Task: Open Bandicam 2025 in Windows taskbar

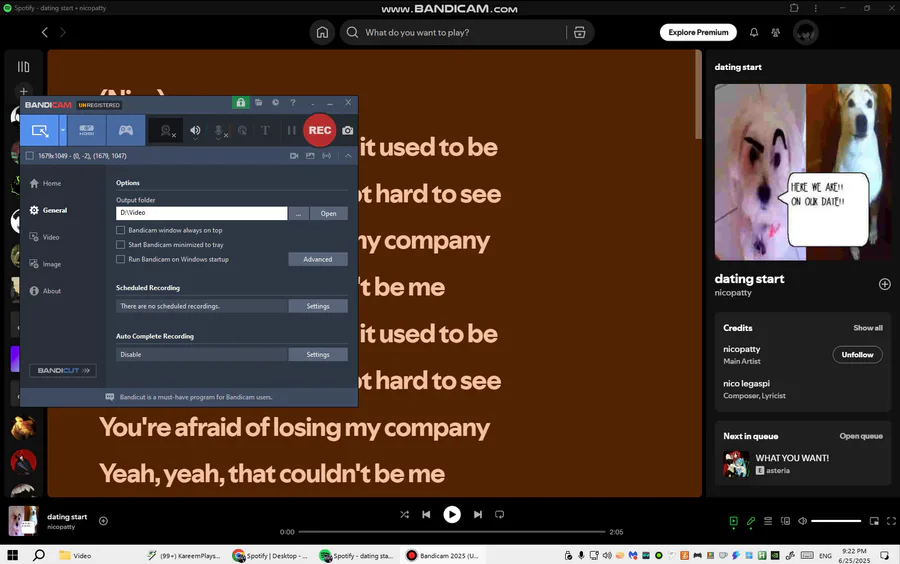Action: pyautogui.click(x=442, y=555)
